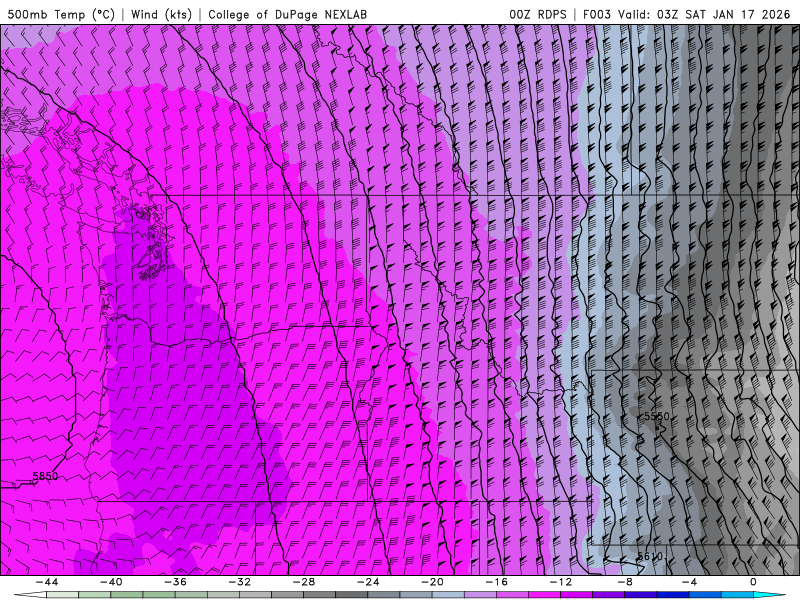800x600 pixels.
Task: Click the -40 colorbar tick label
Action: point(111,582)
